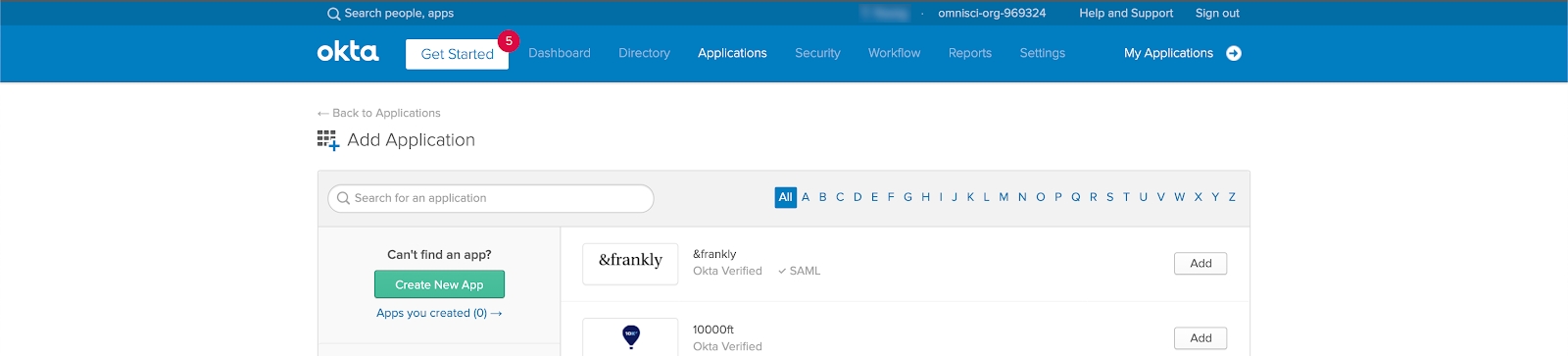Click the Create New App button
The width and height of the screenshot is (1568, 356).
439,284
